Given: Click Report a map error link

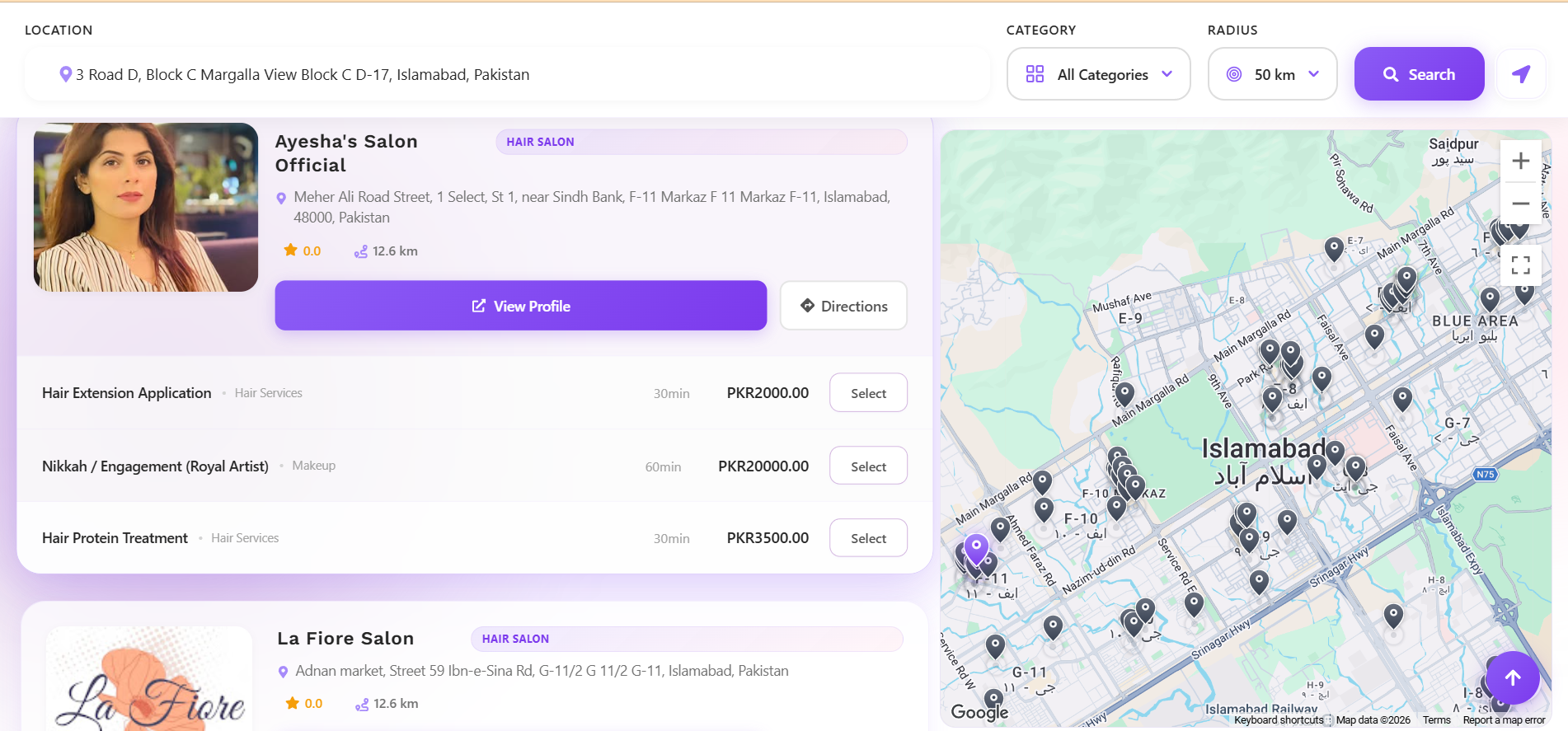Looking at the screenshot, I should [1504, 720].
